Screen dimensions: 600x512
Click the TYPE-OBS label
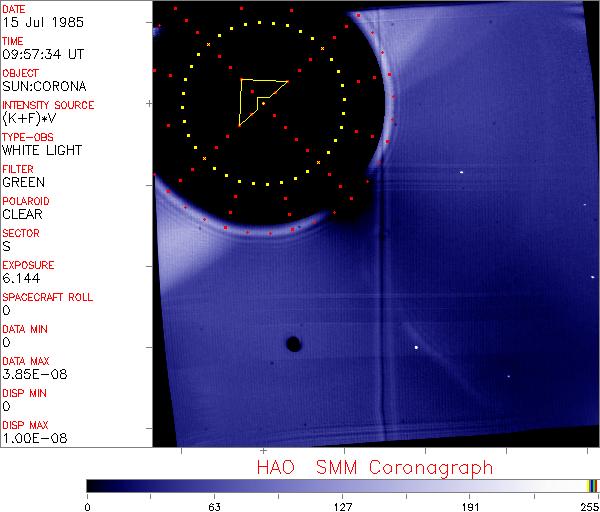tap(28, 137)
